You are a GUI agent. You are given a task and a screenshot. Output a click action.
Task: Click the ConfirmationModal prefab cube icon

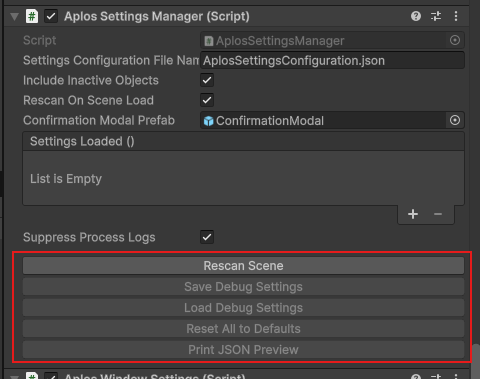[x=209, y=121]
